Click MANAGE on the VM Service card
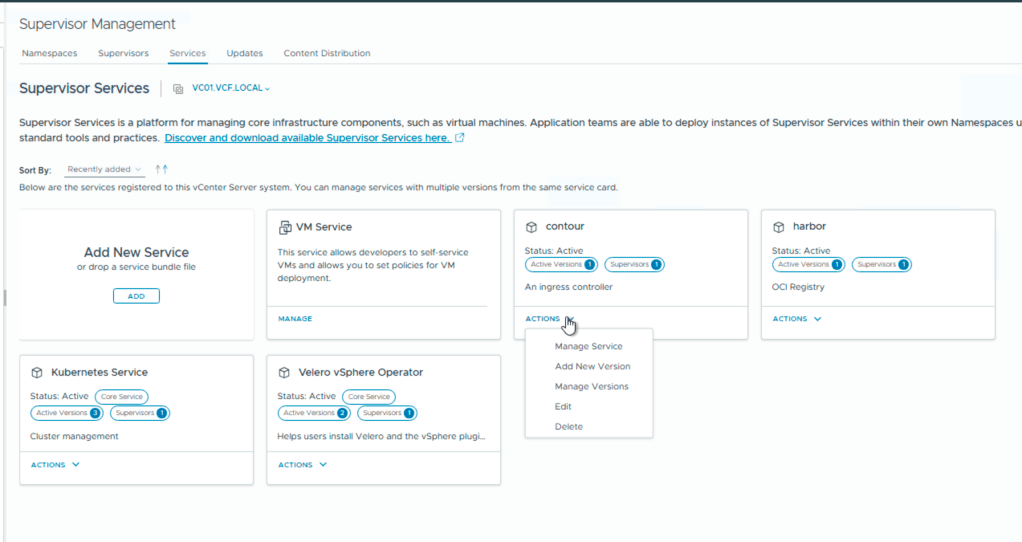1022x542 pixels. (x=295, y=319)
